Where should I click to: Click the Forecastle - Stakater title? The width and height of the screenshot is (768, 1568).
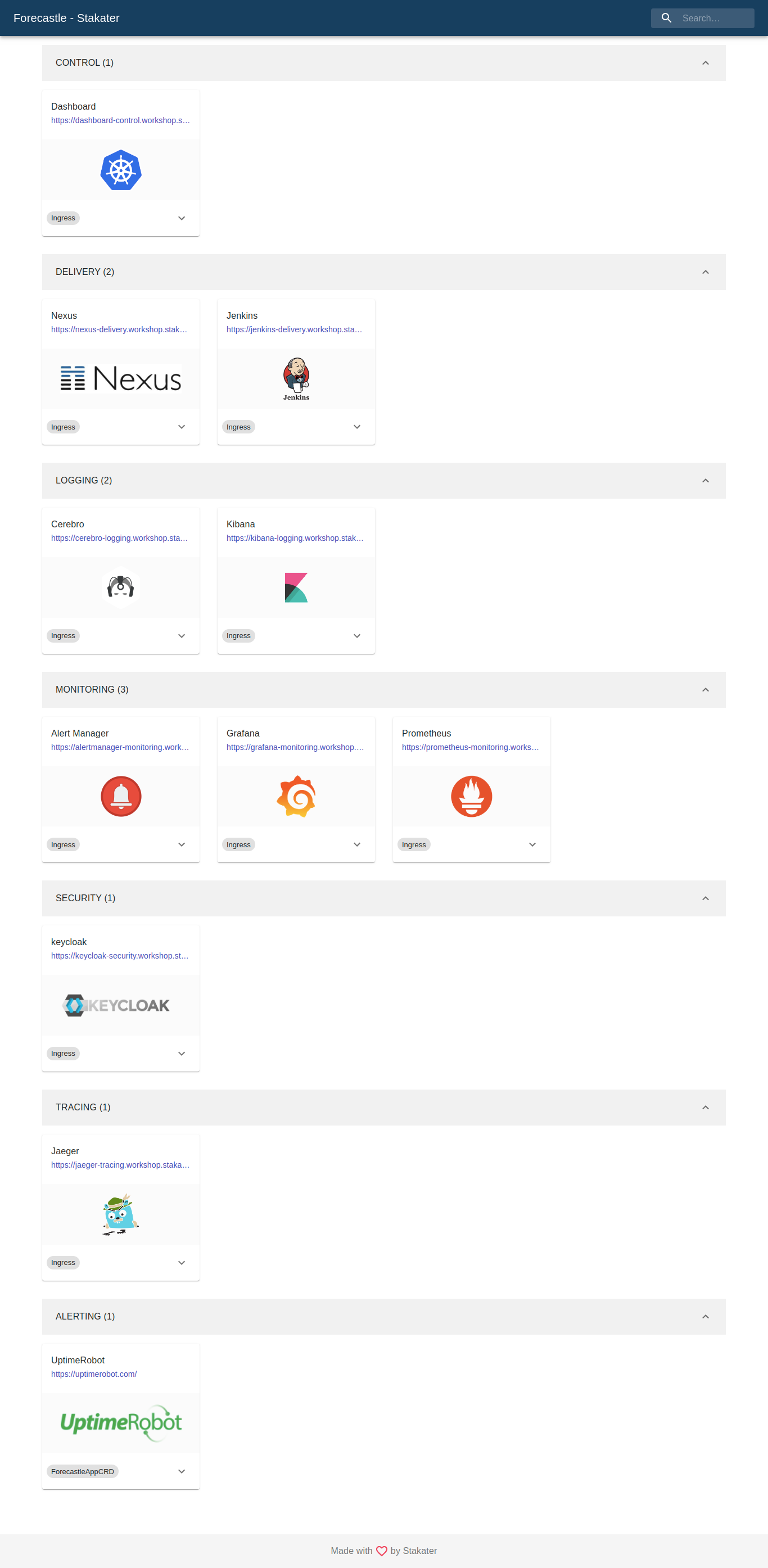pyautogui.click(x=66, y=18)
